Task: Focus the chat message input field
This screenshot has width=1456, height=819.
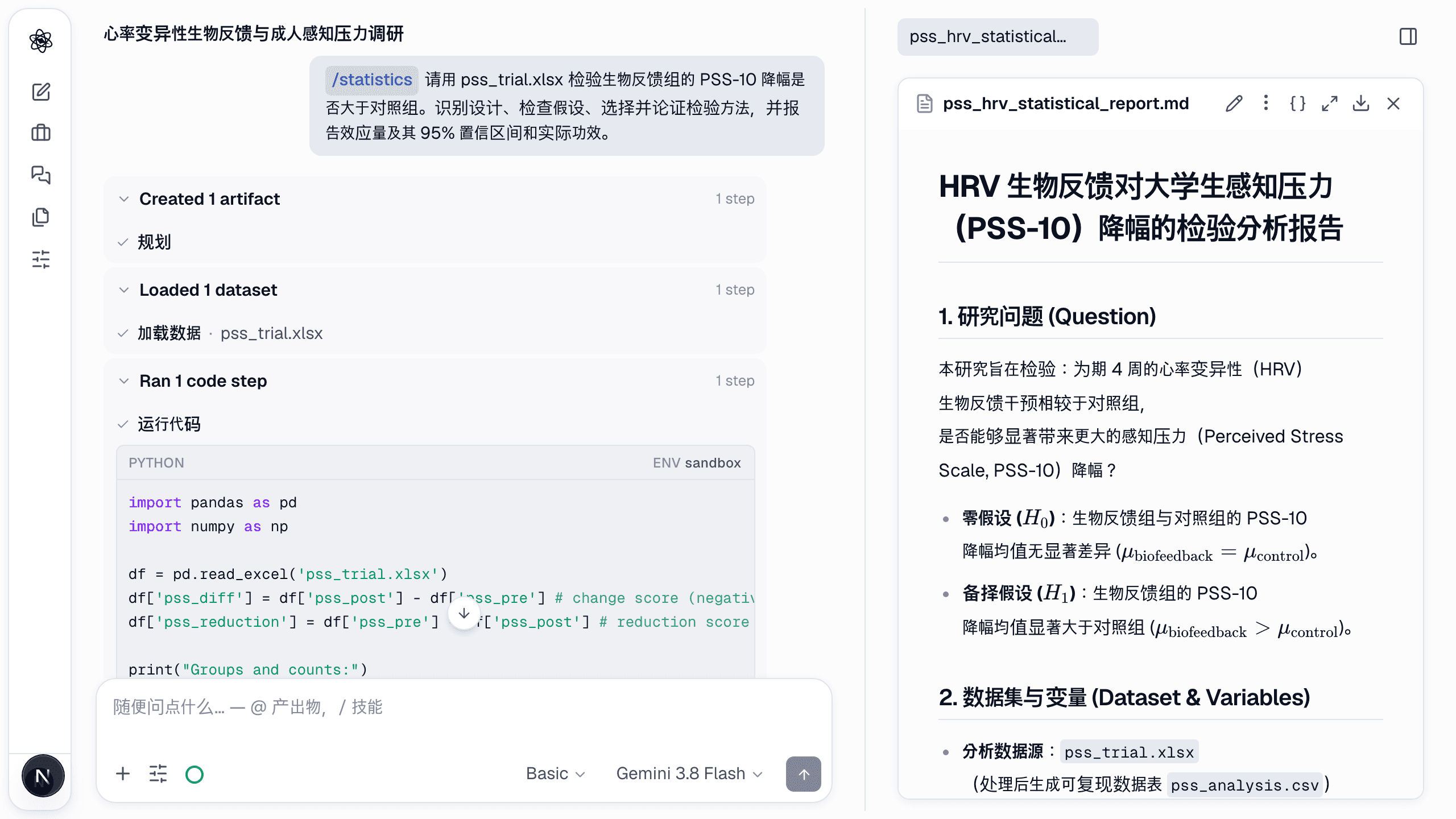Action: 464,708
